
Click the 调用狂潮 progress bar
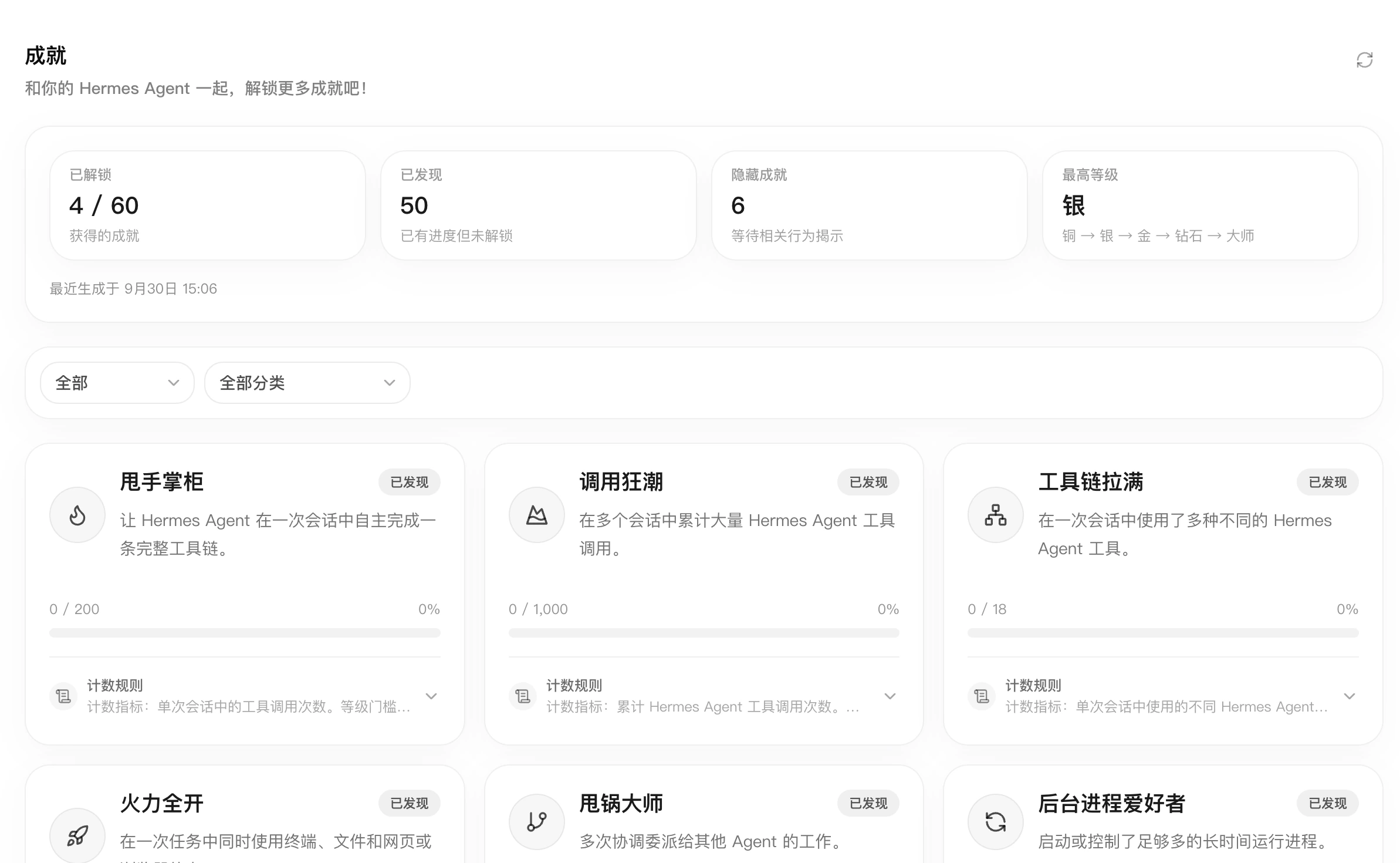tap(704, 633)
